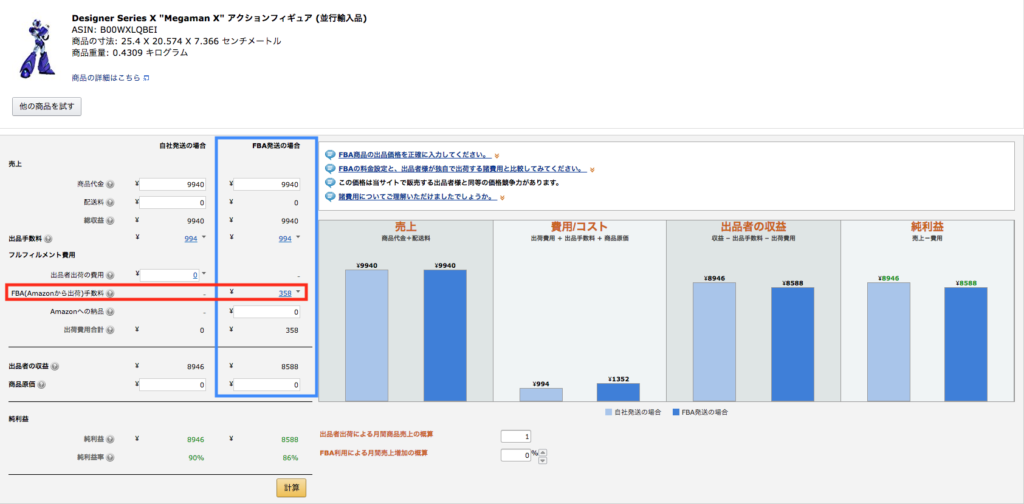Click speech bubble icon next to 諸費用について tip
Image resolution: width=1024 pixels, height=504 pixels.
330,197
